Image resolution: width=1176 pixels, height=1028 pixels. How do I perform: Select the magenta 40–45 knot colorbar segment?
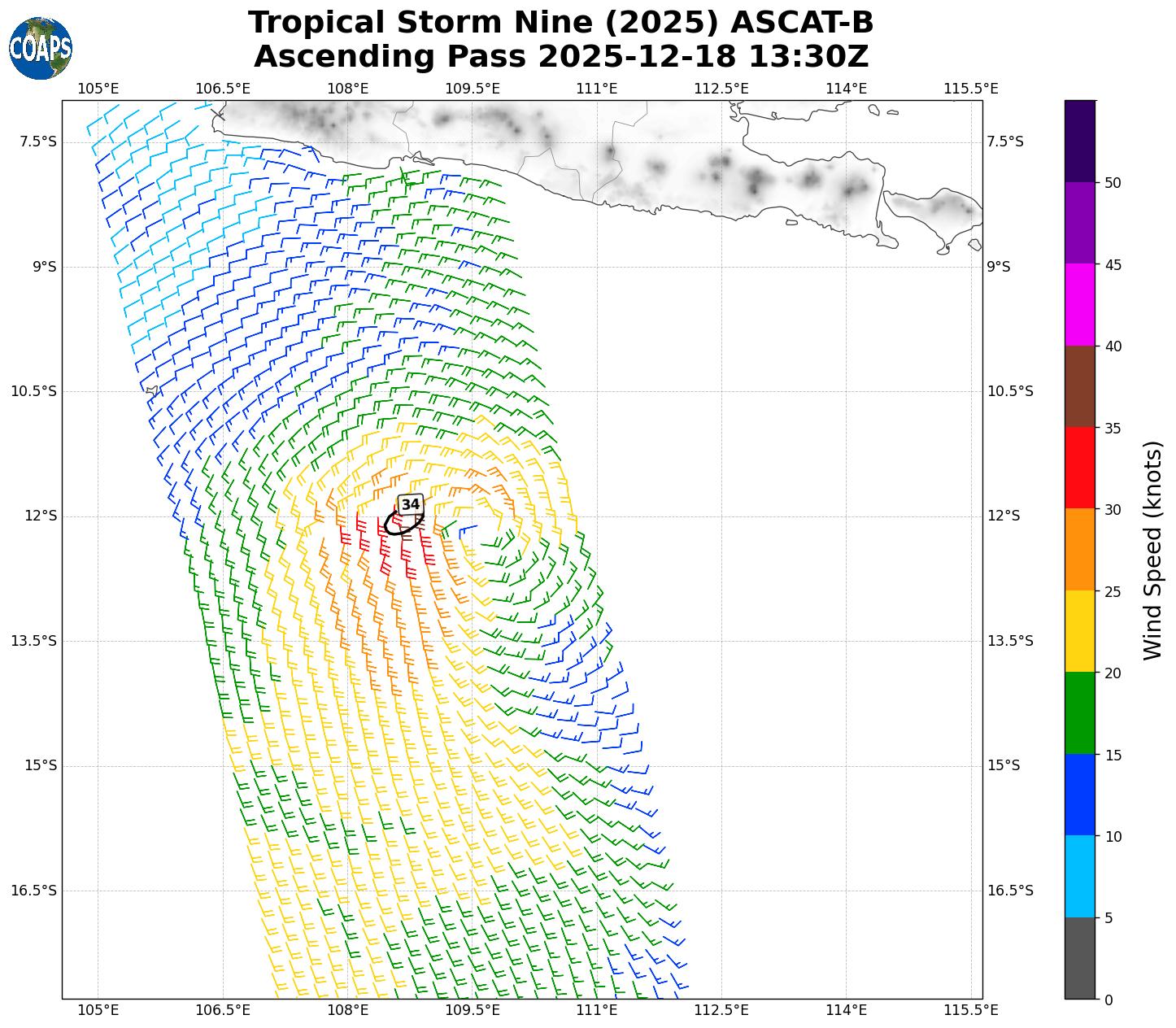pos(1080,304)
